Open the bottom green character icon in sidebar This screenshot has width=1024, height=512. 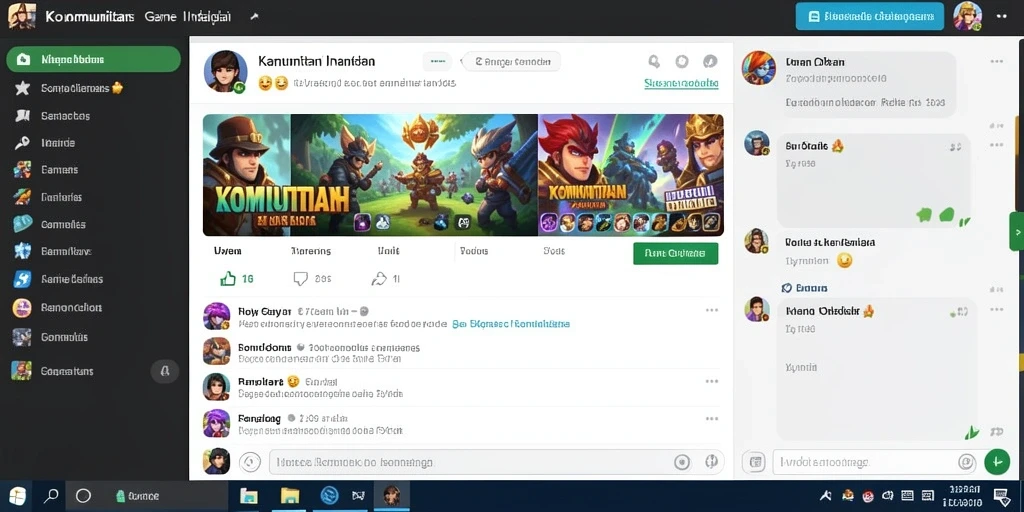[x=22, y=371]
